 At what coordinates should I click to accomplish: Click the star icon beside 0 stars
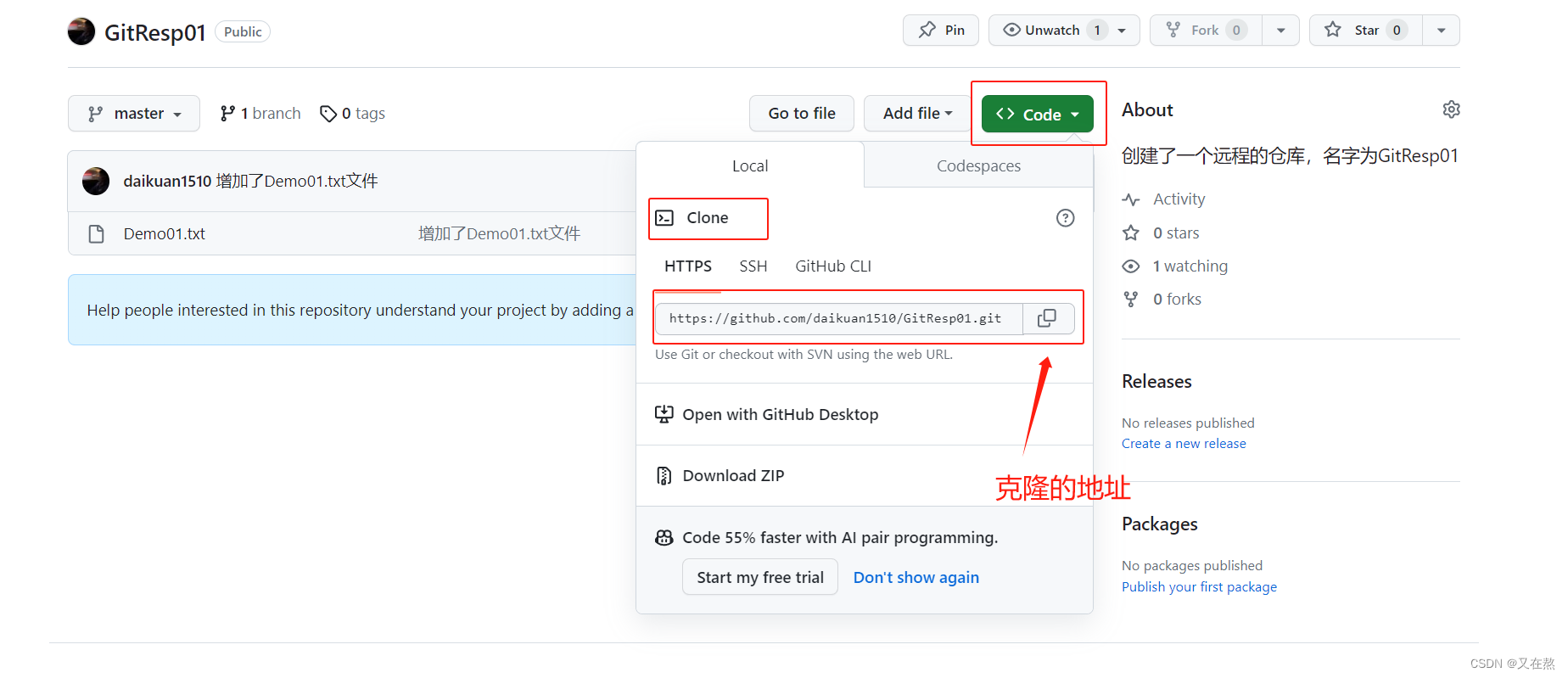(1131, 233)
